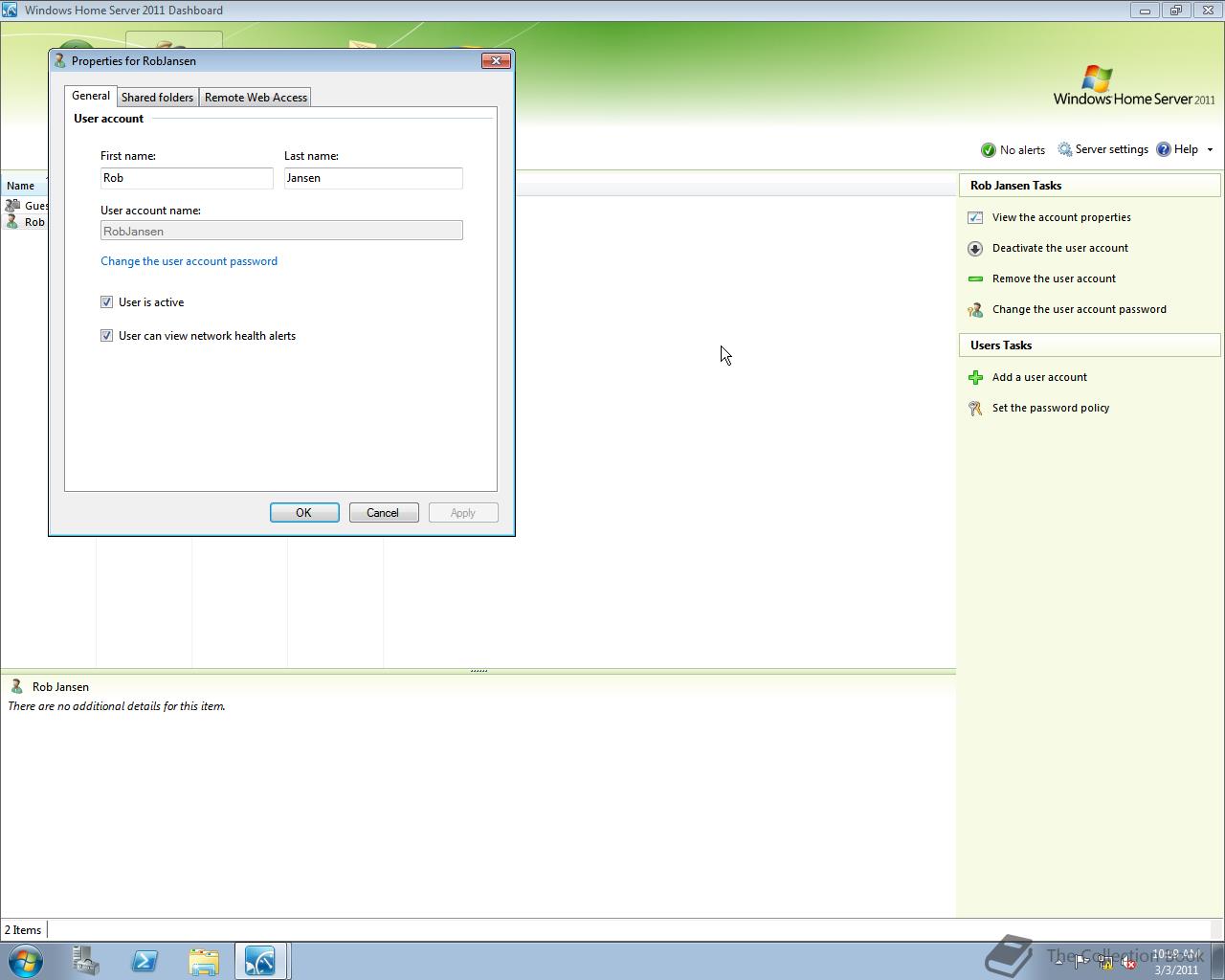Click the Change the user account password icon
Viewport: 1225px width, 980px height.
pyautogui.click(x=975, y=309)
